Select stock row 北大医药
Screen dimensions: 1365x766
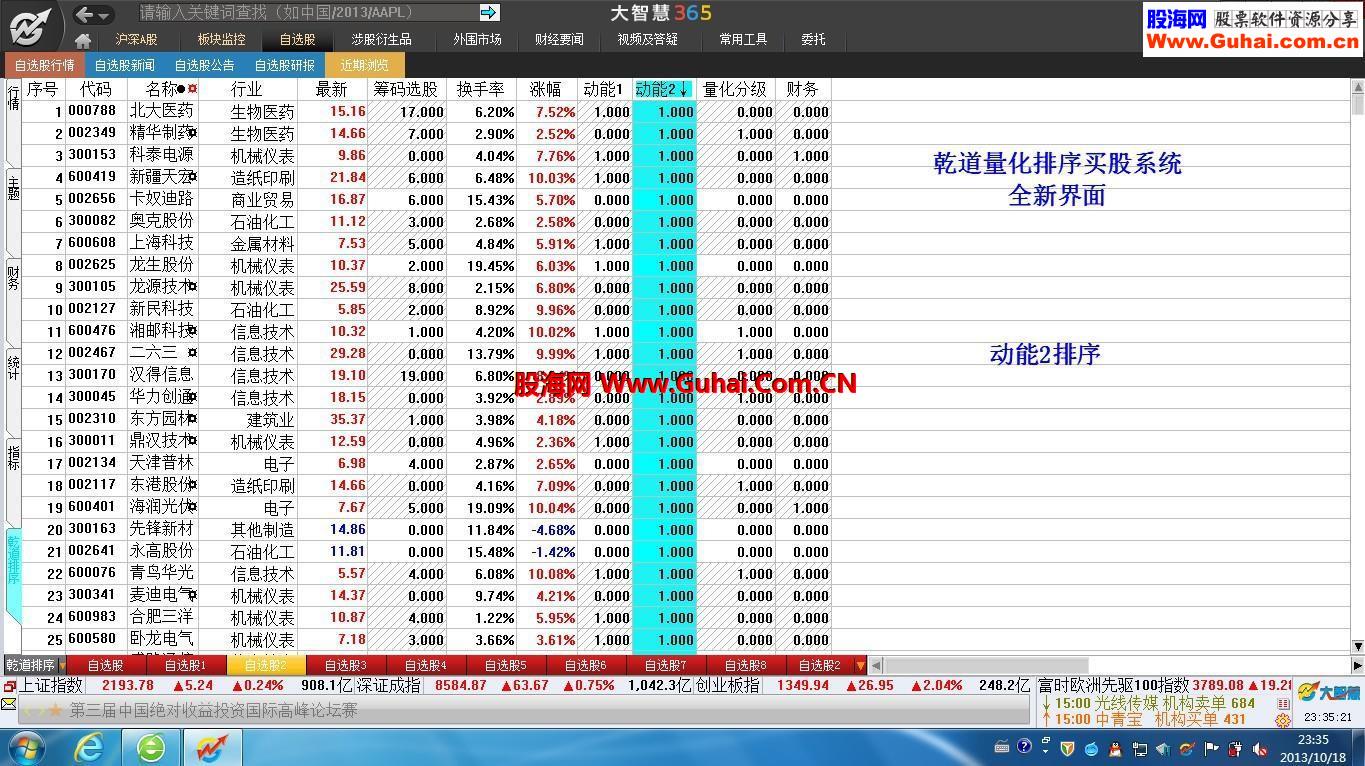click(427, 111)
